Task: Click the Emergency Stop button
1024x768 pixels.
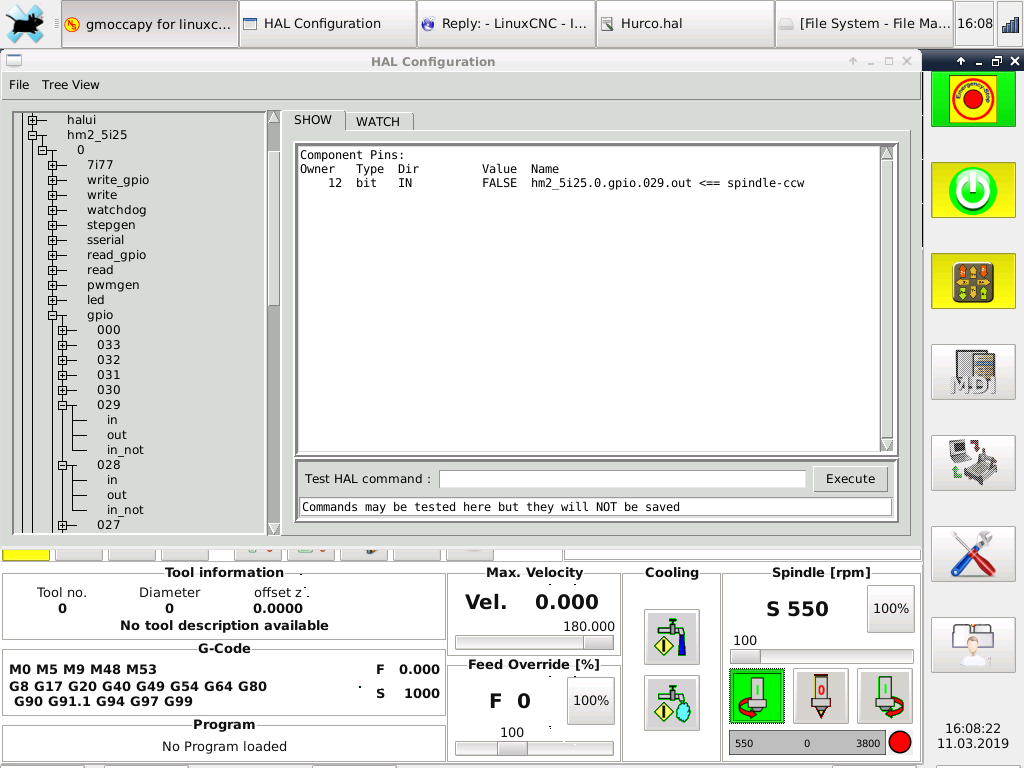Action: pos(973,99)
